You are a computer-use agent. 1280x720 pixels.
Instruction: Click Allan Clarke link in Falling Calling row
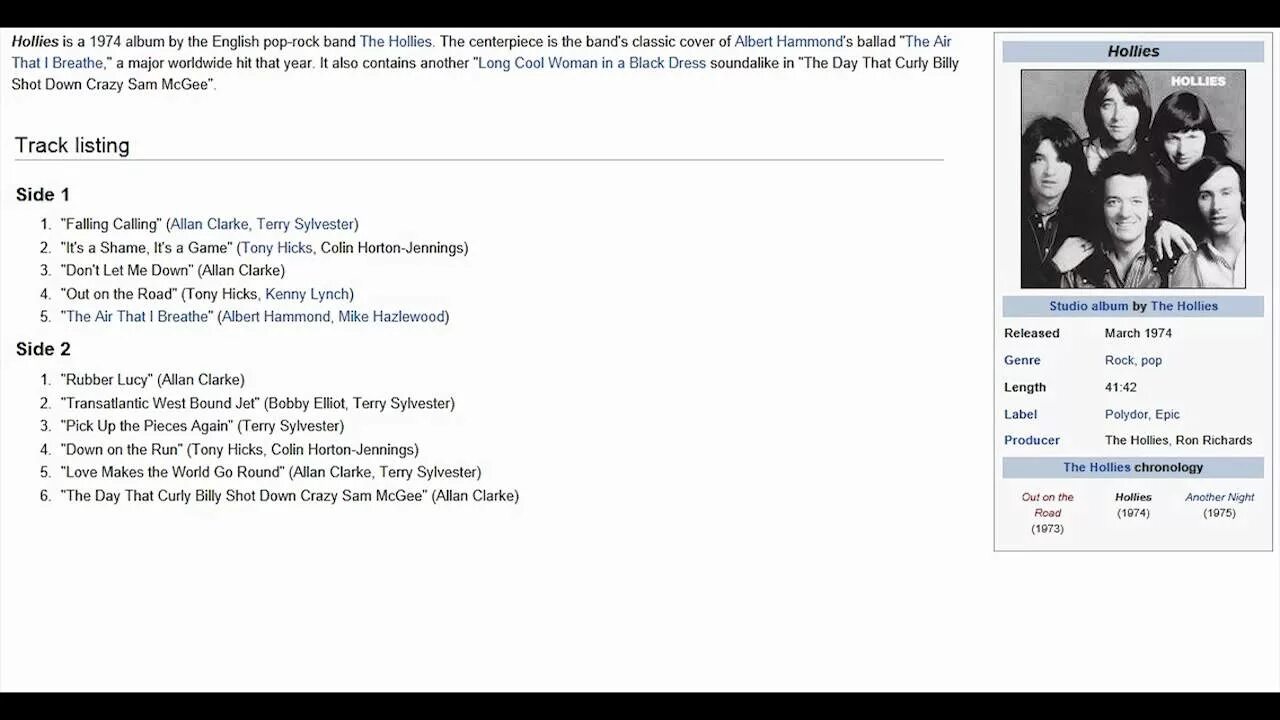[x=209, y=224]
